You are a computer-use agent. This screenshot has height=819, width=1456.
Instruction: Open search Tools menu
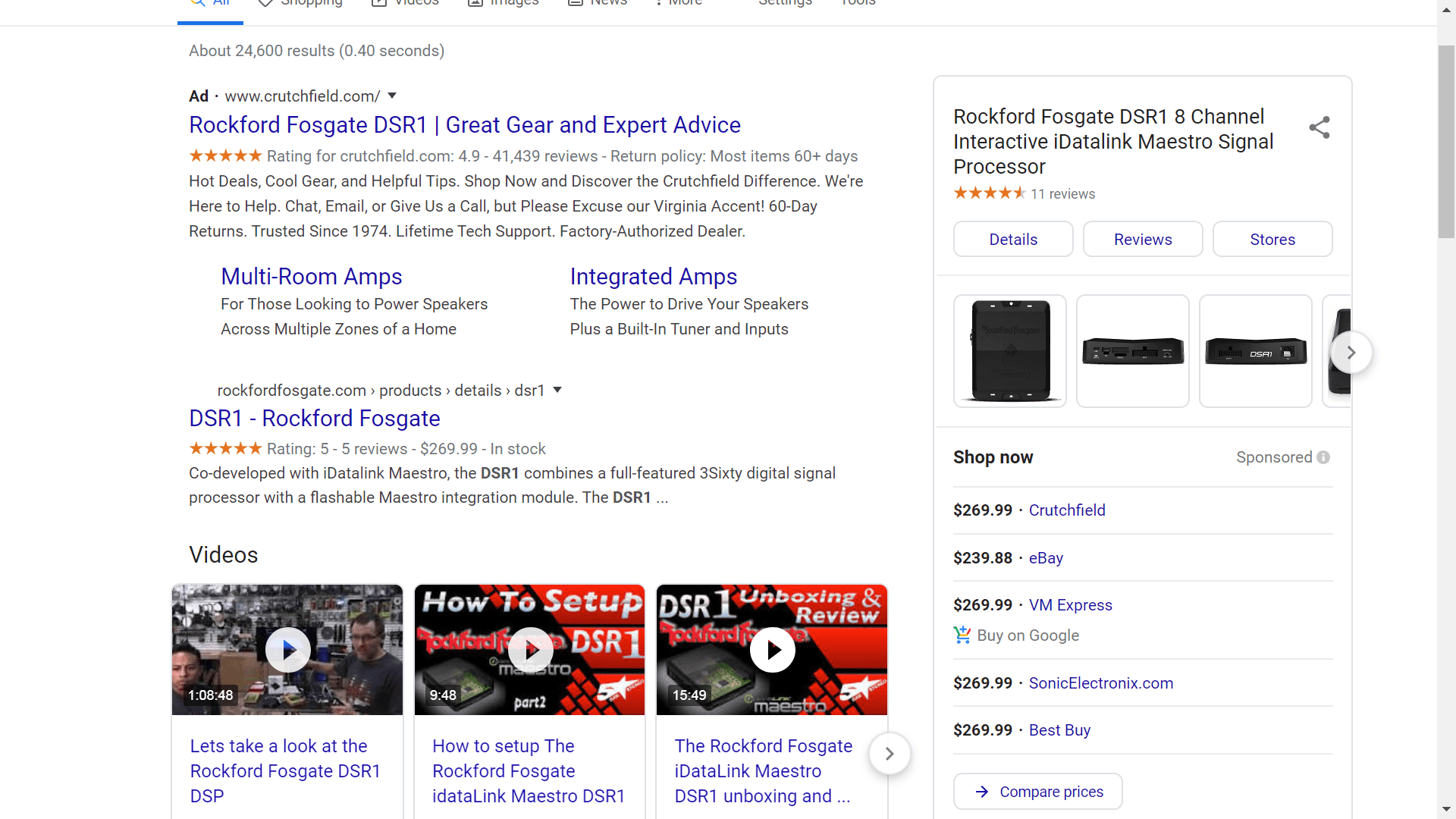point(858,2)
